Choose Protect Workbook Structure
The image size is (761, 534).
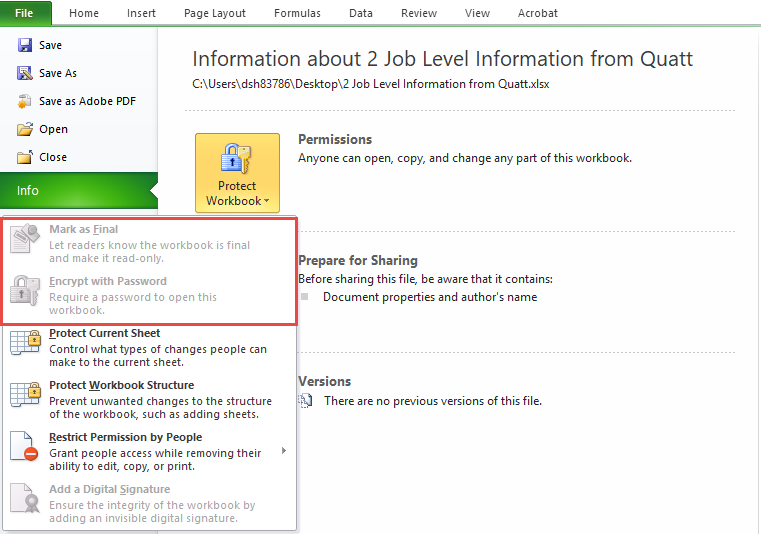(149, 400)
